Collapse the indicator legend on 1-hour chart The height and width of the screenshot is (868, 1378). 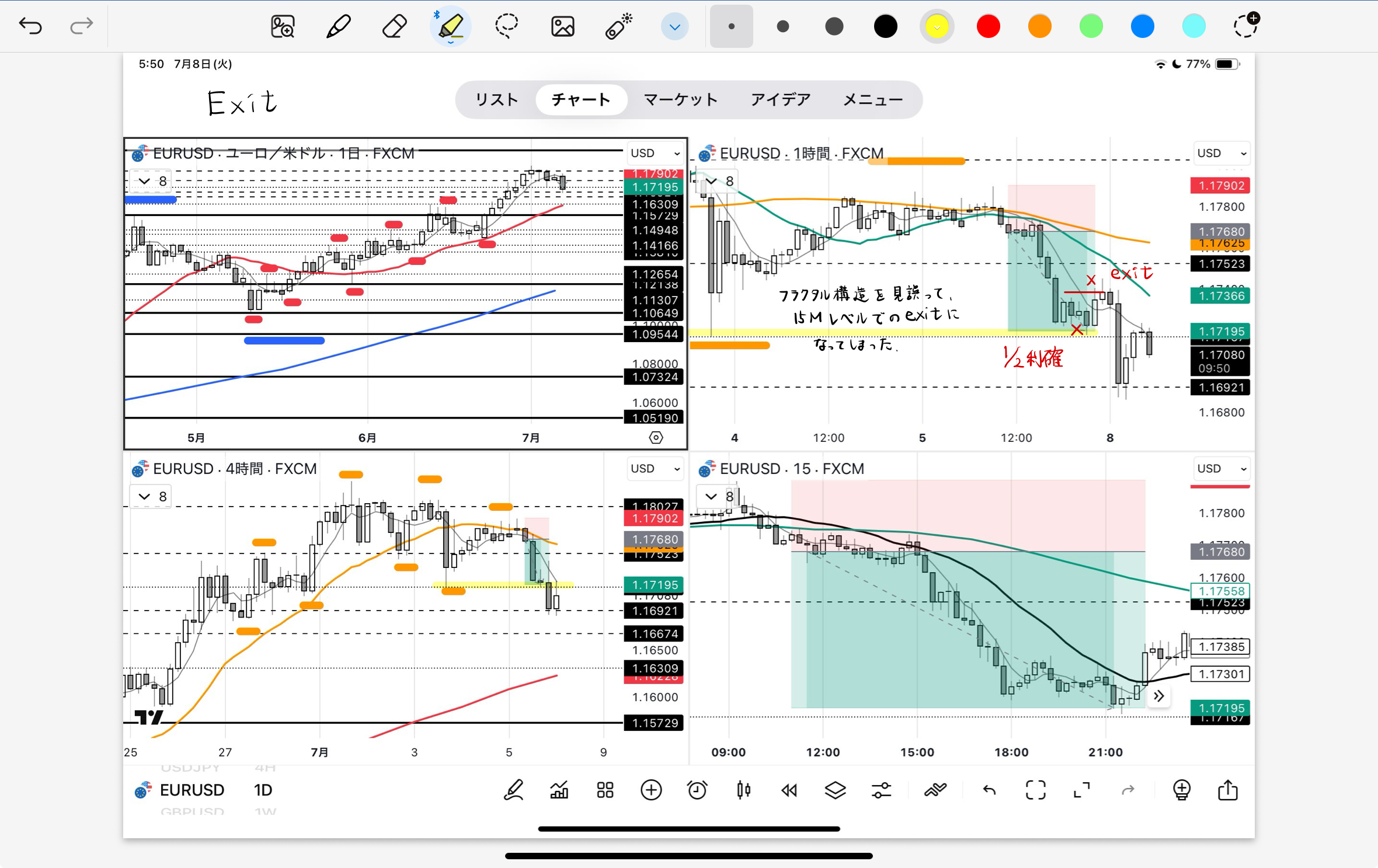click(x=718, y=181)
